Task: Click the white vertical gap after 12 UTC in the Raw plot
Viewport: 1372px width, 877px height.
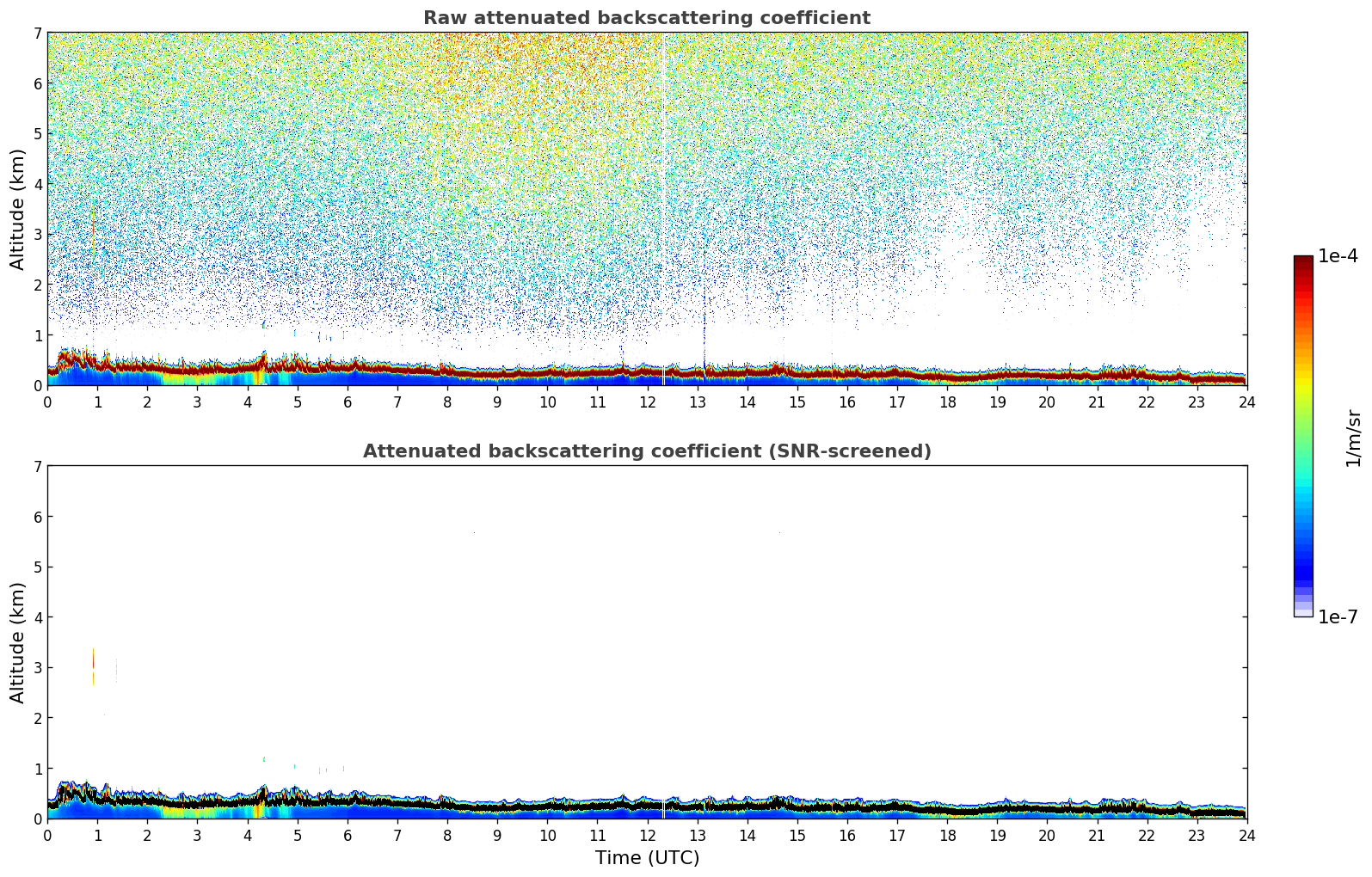Action: click(x=663, y=209)
